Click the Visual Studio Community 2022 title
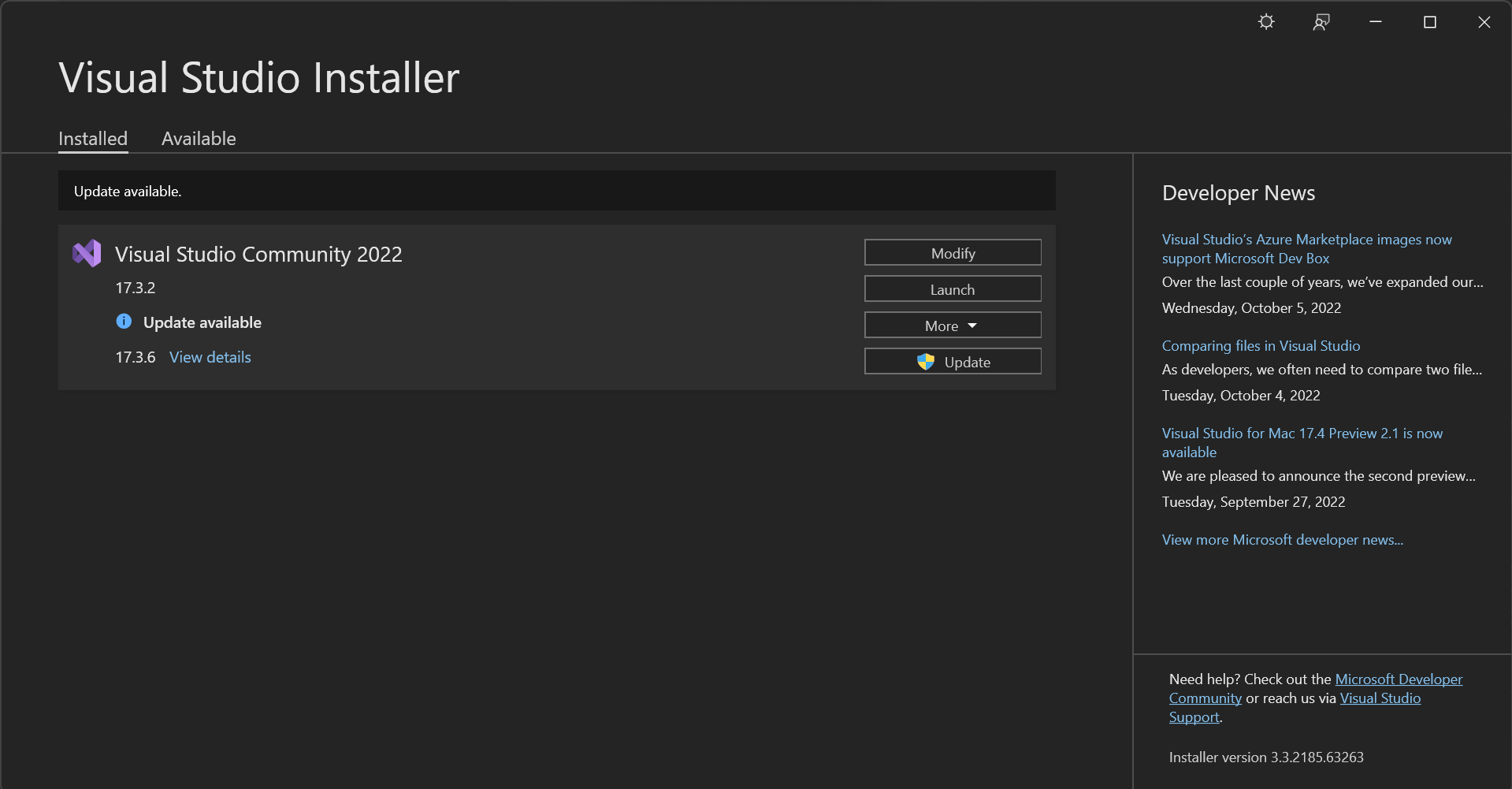Viewport: 1512px width, 789px height. (x=258, y=254)
